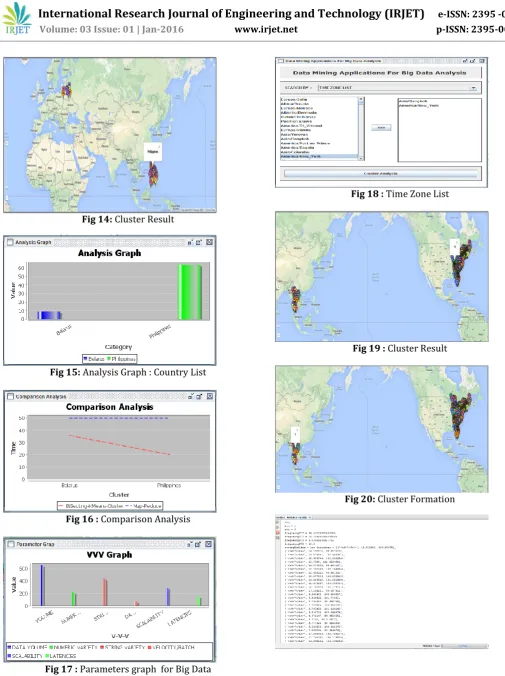Maximize the Comparison Analysis window

199,396
